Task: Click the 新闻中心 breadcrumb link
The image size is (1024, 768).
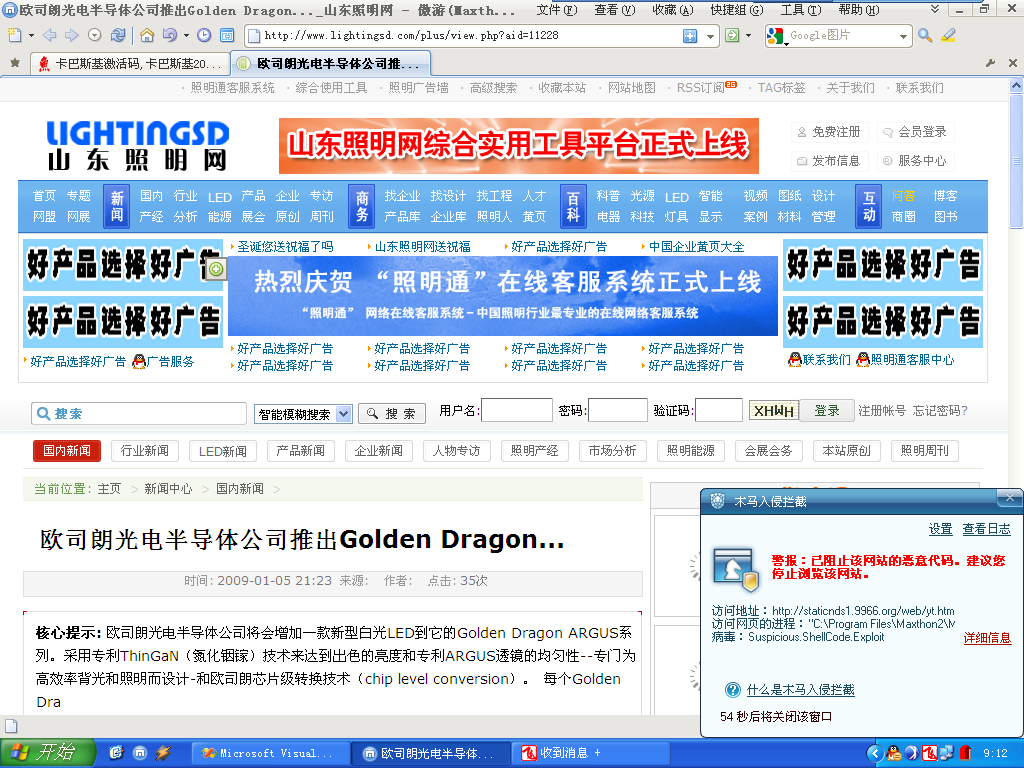Action: click(x=168, y=488)
